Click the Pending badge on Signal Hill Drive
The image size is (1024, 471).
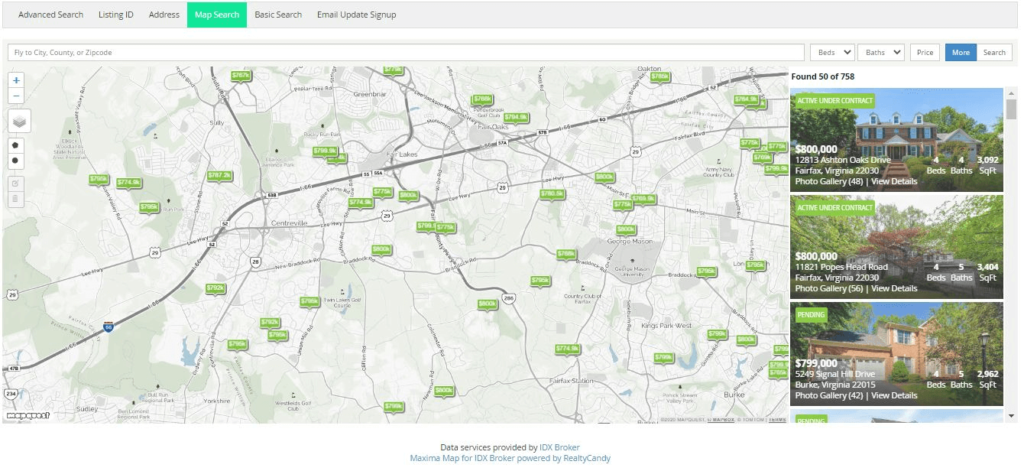coord(810,315)
